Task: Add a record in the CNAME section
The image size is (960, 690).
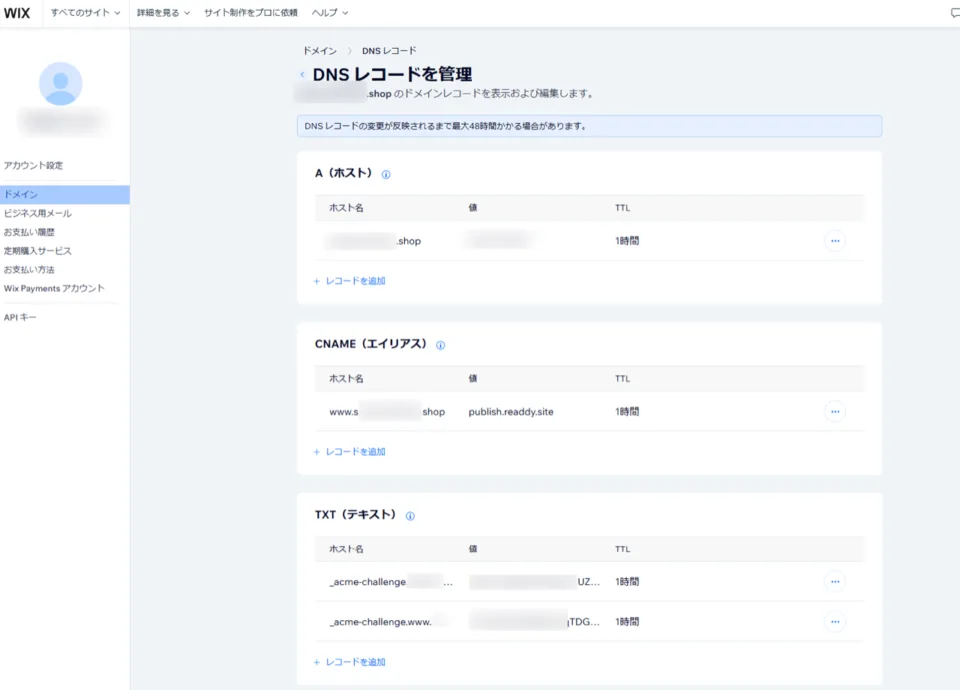Action: click(350, 452)
